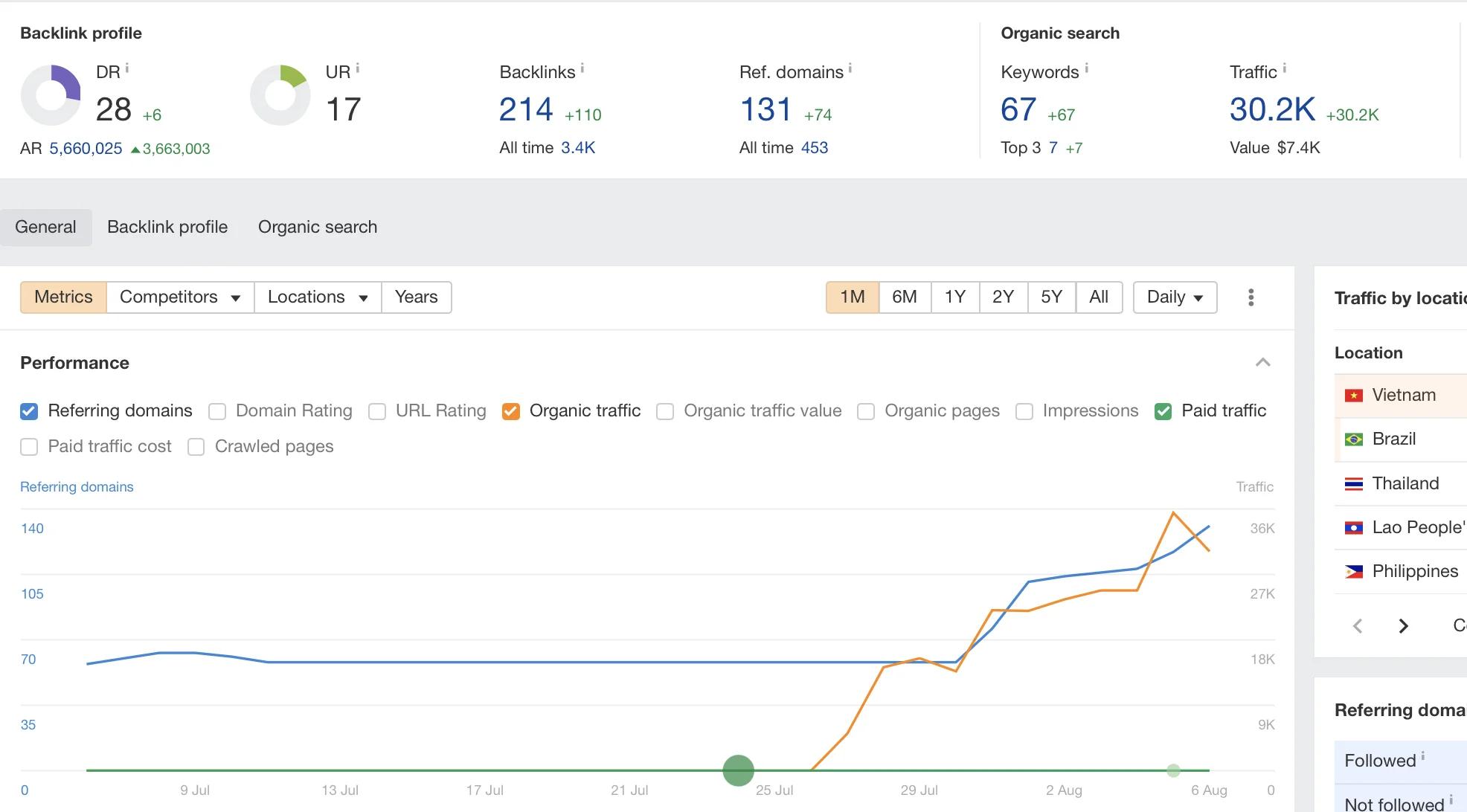The height and width of the screenshot is (812, 1467).
Task: Uncheck the Paid traffic checkbox
Action: click(x=1163, y=411)
